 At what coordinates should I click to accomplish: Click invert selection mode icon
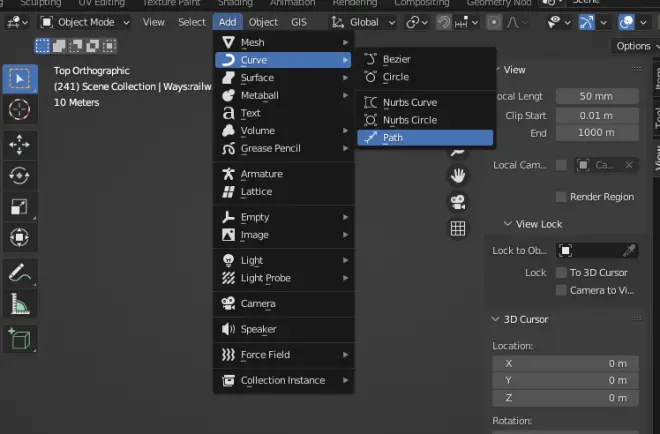click(x=92, y=45)
